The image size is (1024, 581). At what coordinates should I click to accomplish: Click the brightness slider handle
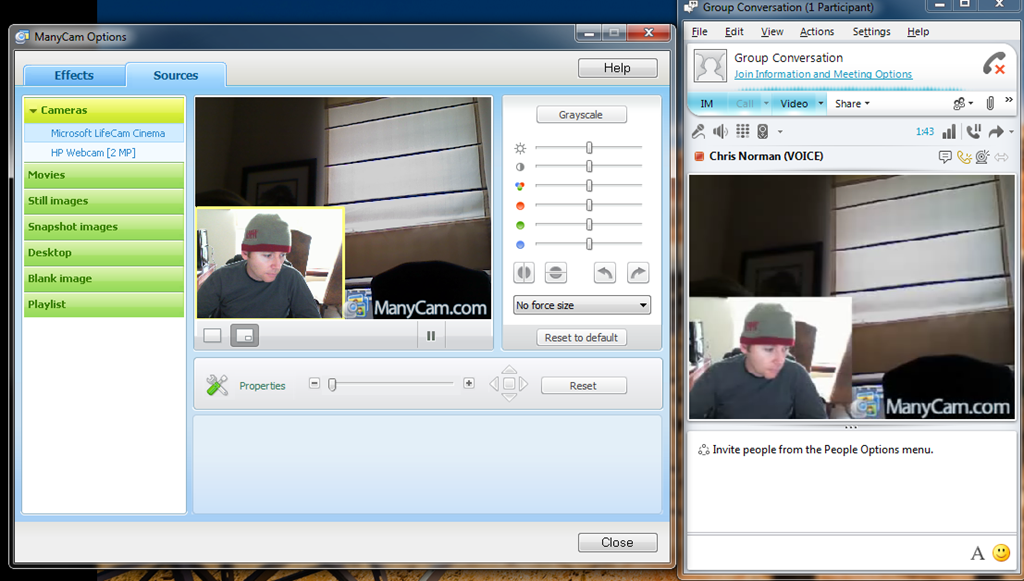(589, 148)
